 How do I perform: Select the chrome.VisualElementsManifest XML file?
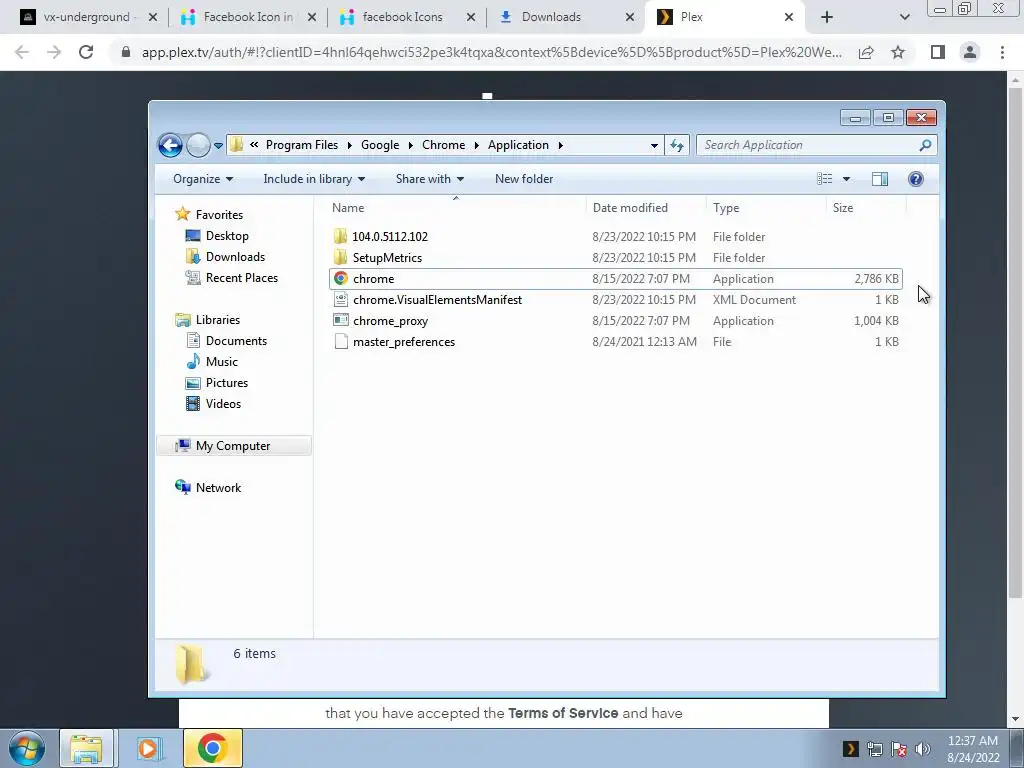click(616, 300)
